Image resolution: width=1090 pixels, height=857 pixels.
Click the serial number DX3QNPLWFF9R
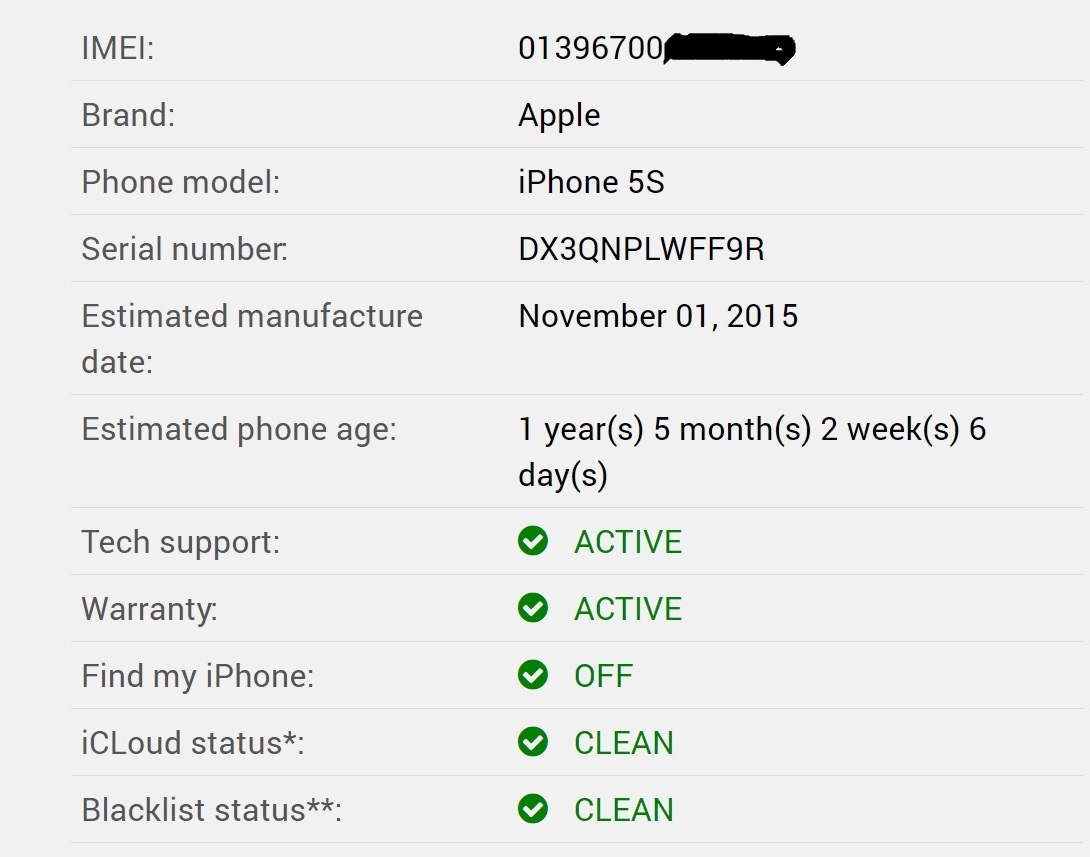pyautogui.click(x=641, y=249)
